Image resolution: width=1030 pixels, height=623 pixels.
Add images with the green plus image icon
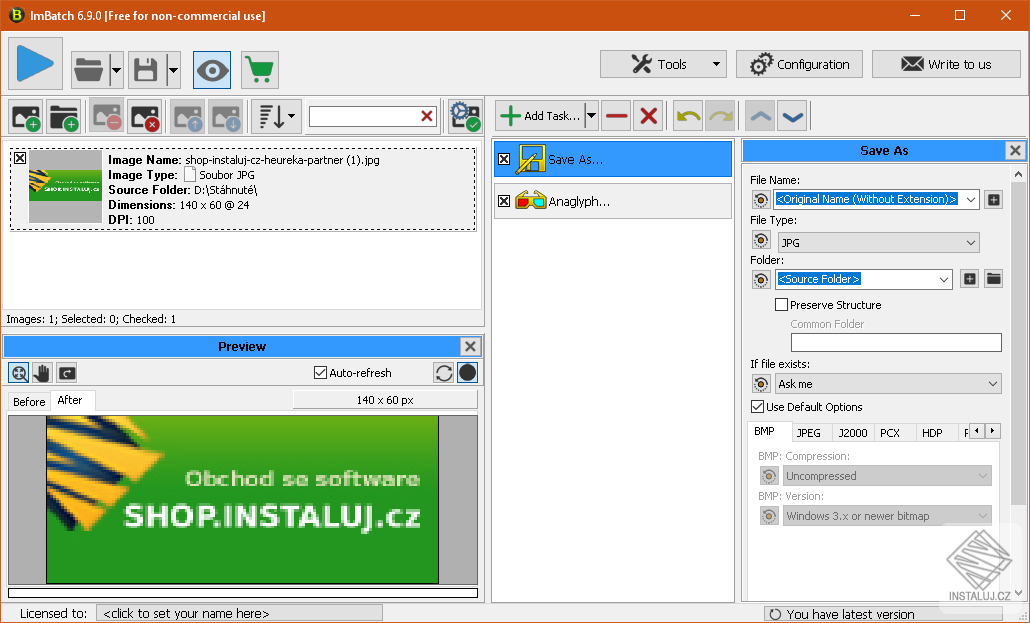pos(26,117)
